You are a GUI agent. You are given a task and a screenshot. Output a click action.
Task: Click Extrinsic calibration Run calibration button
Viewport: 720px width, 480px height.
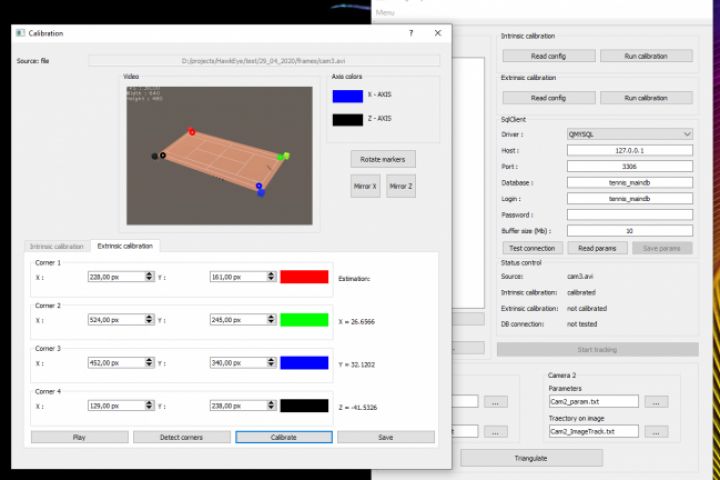point(646,98)
